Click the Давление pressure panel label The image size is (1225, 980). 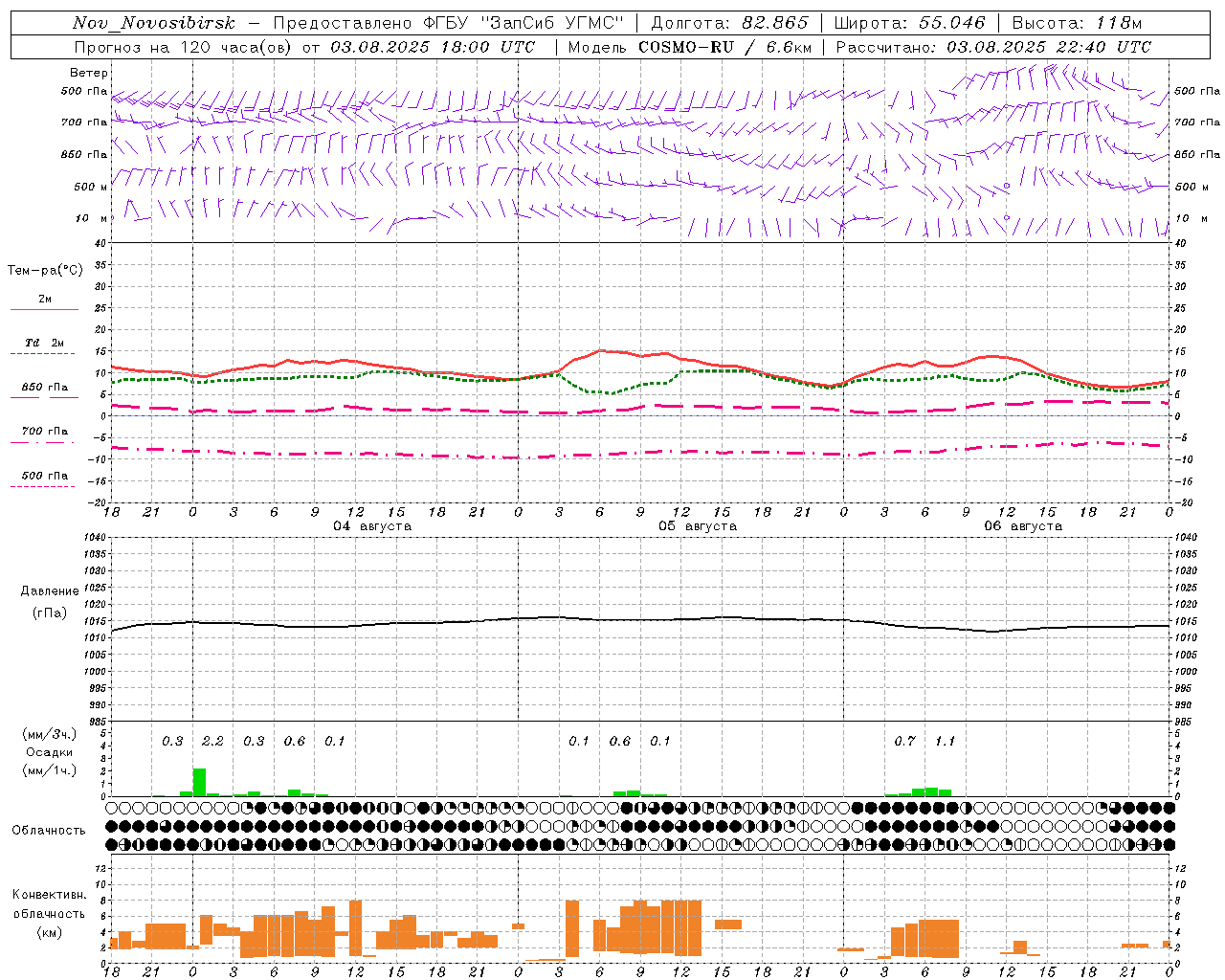[50, 591]
